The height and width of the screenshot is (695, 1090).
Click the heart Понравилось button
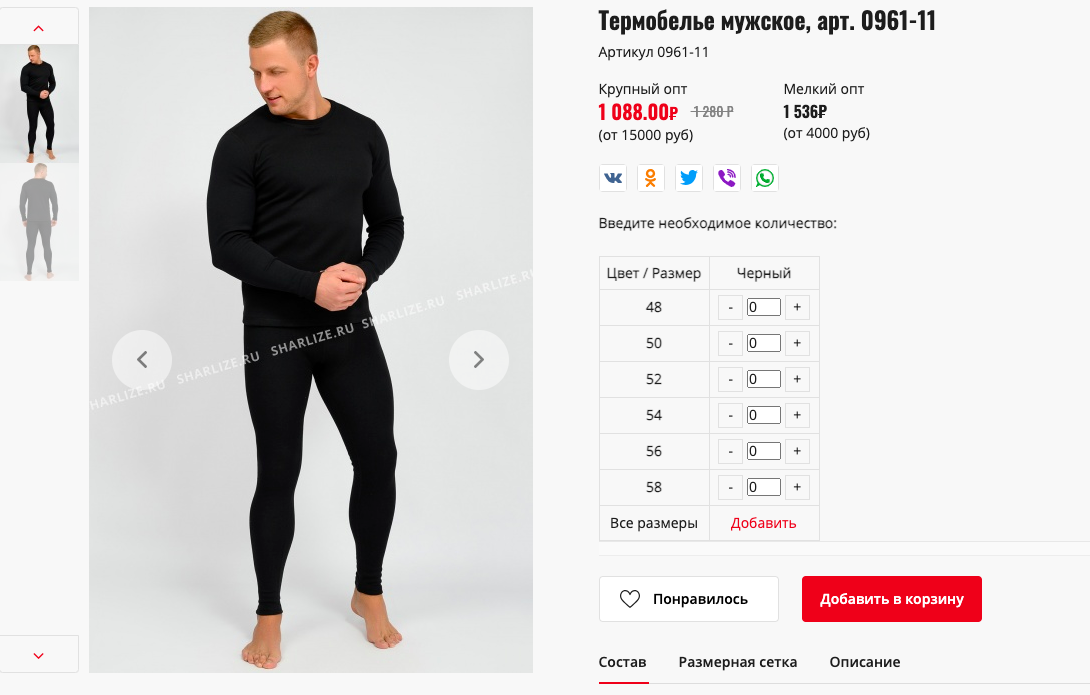(x=688, y=599)
